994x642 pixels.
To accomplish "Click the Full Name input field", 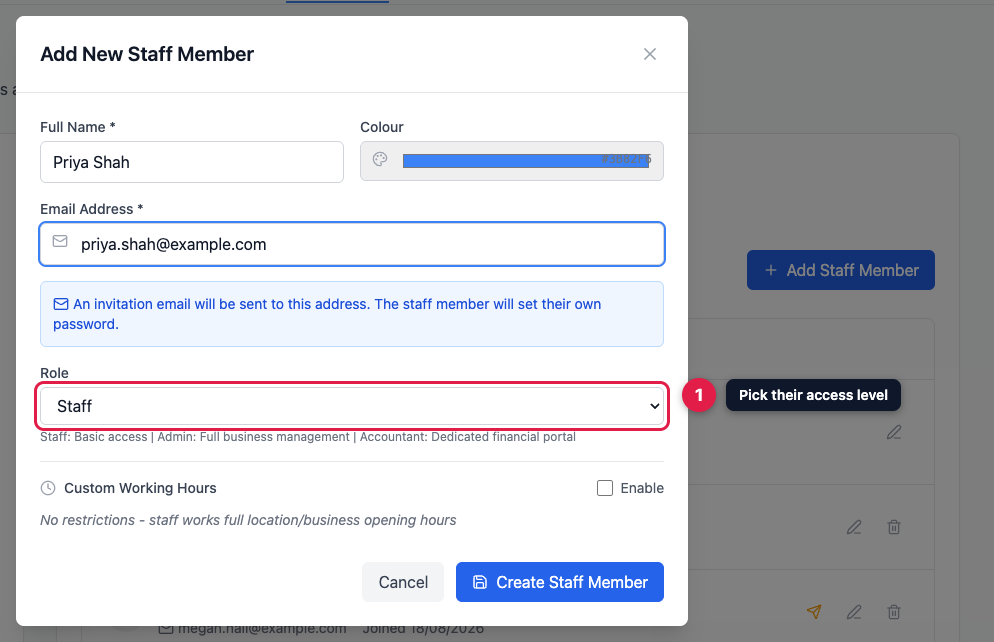I will point(192,162).
